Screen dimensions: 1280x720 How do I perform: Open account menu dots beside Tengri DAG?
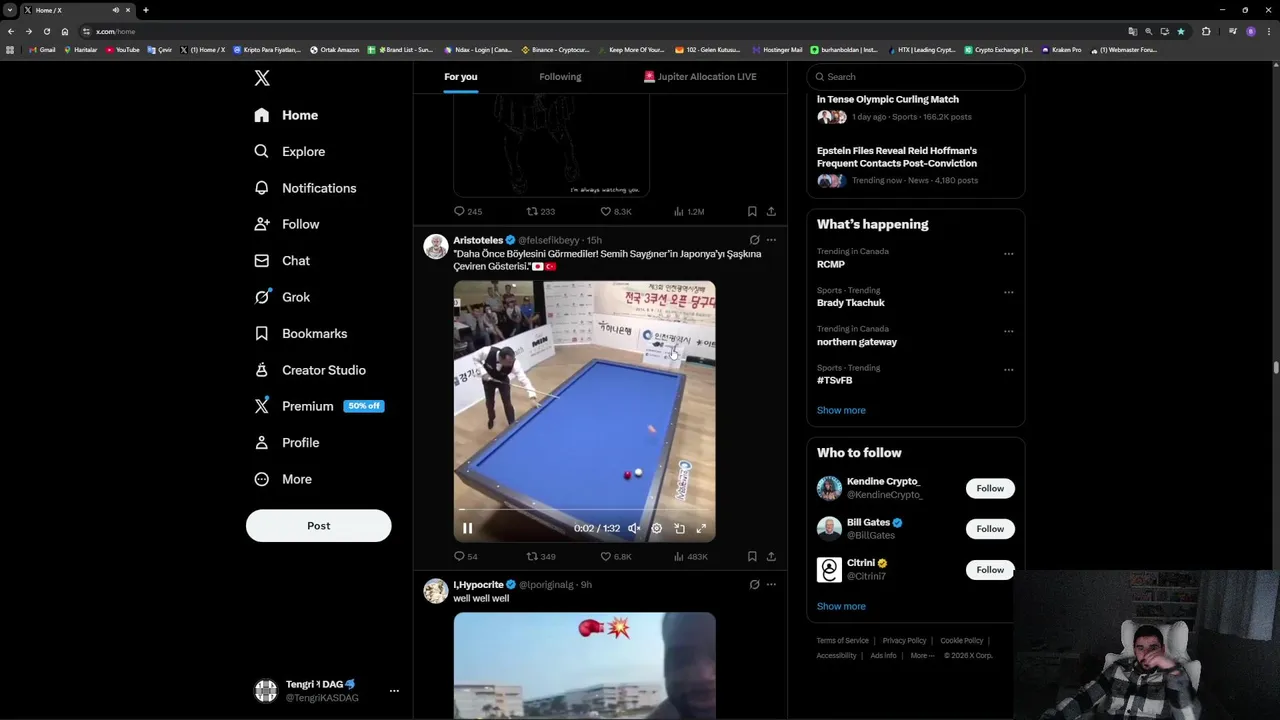pyautogui.click(x=394, y=690)
